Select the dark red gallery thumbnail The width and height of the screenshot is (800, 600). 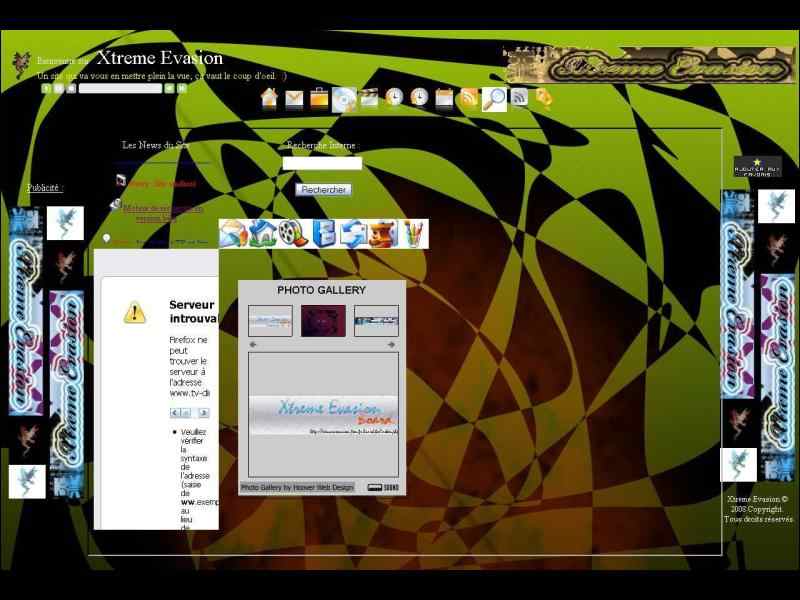click(x=323, y=320)
